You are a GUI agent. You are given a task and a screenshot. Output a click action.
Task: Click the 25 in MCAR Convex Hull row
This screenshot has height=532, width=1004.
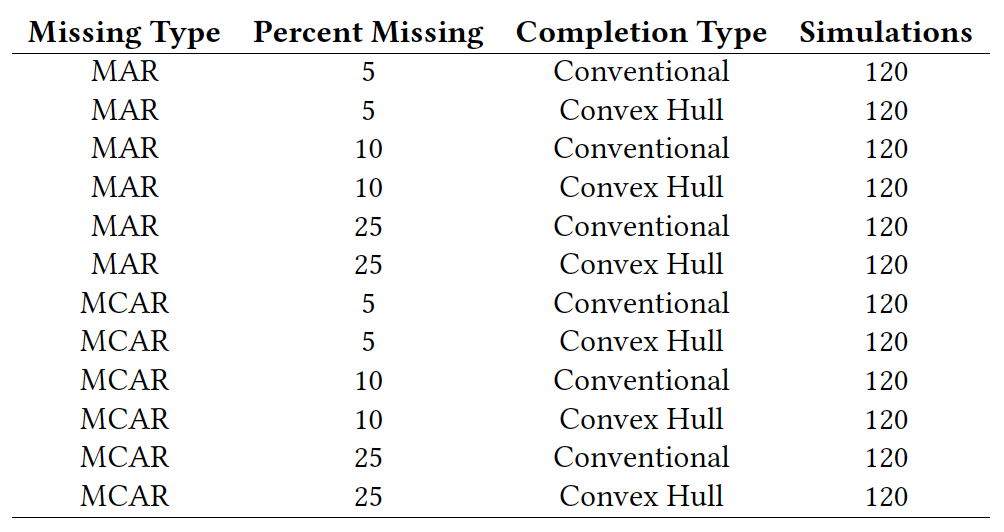[x=368, y=497]
